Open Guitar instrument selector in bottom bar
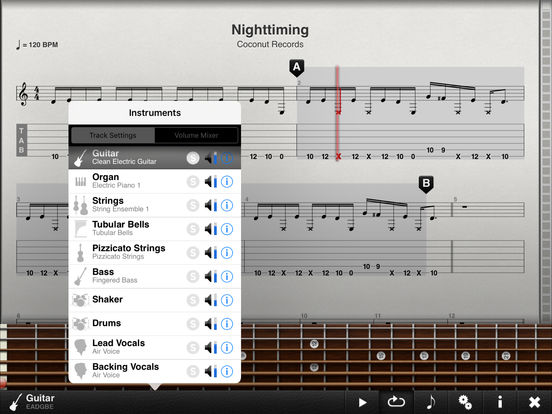552x414 pixels. pos(32,402)
